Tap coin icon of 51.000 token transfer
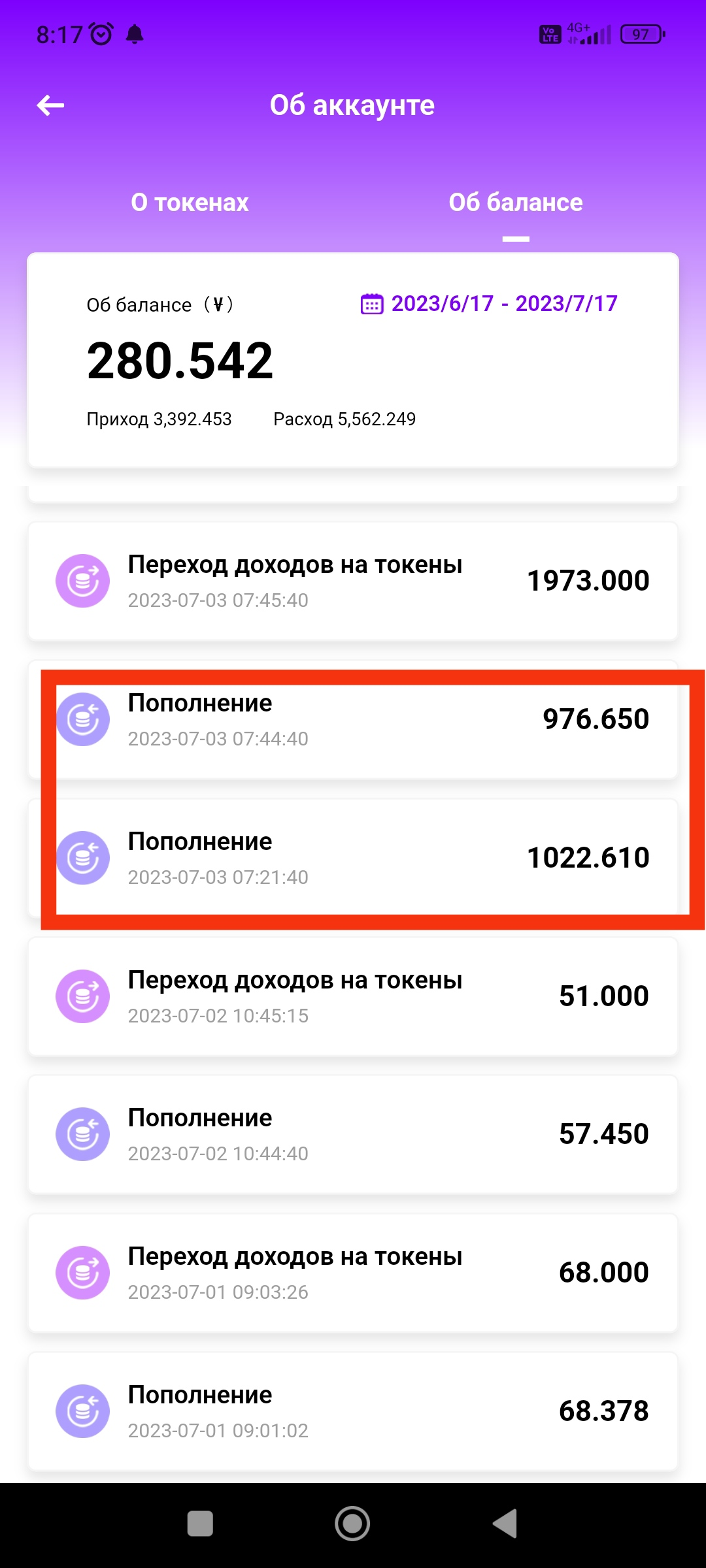 (x=82, y=996)
